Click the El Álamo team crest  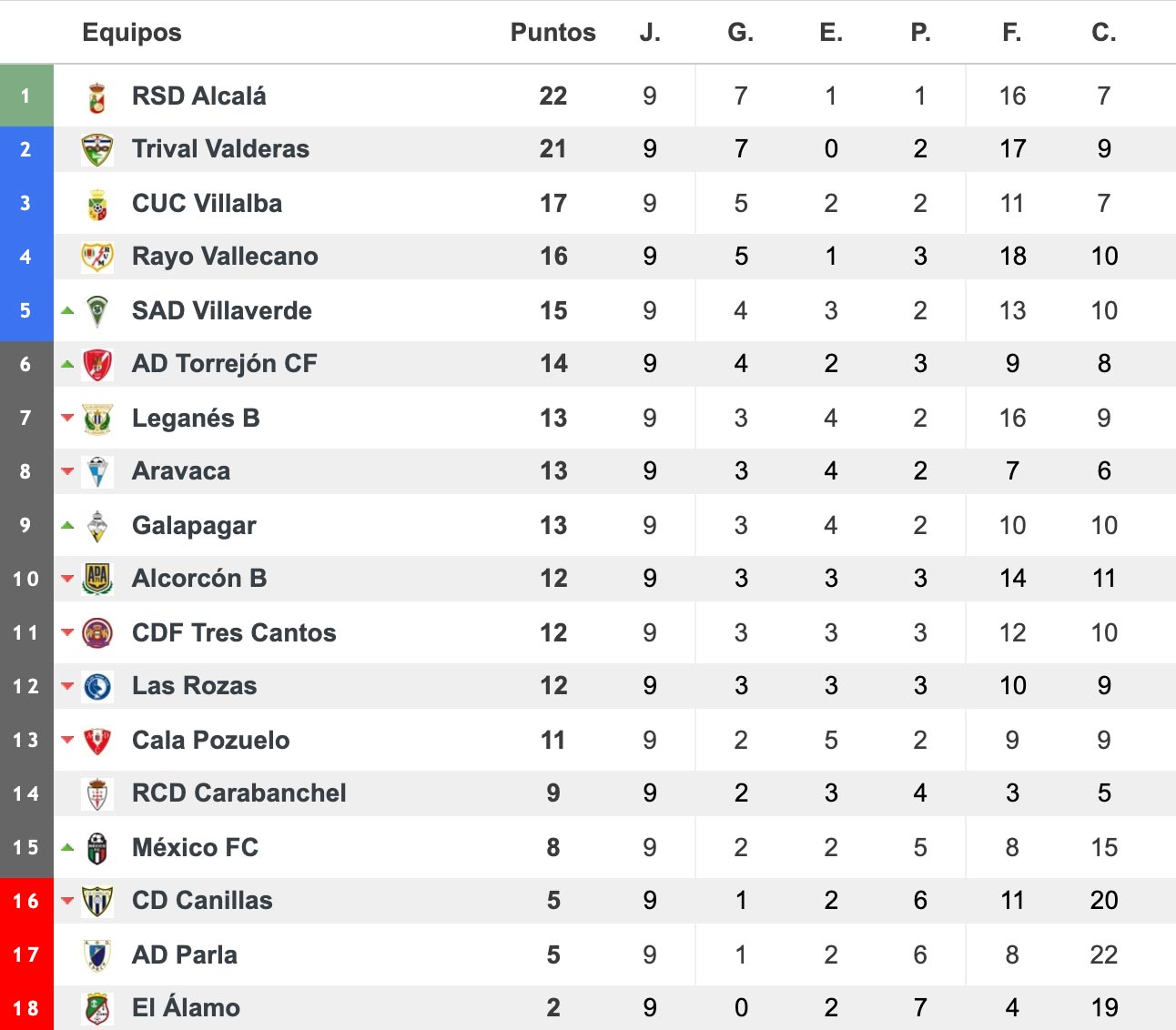[x=97, y=1008]
